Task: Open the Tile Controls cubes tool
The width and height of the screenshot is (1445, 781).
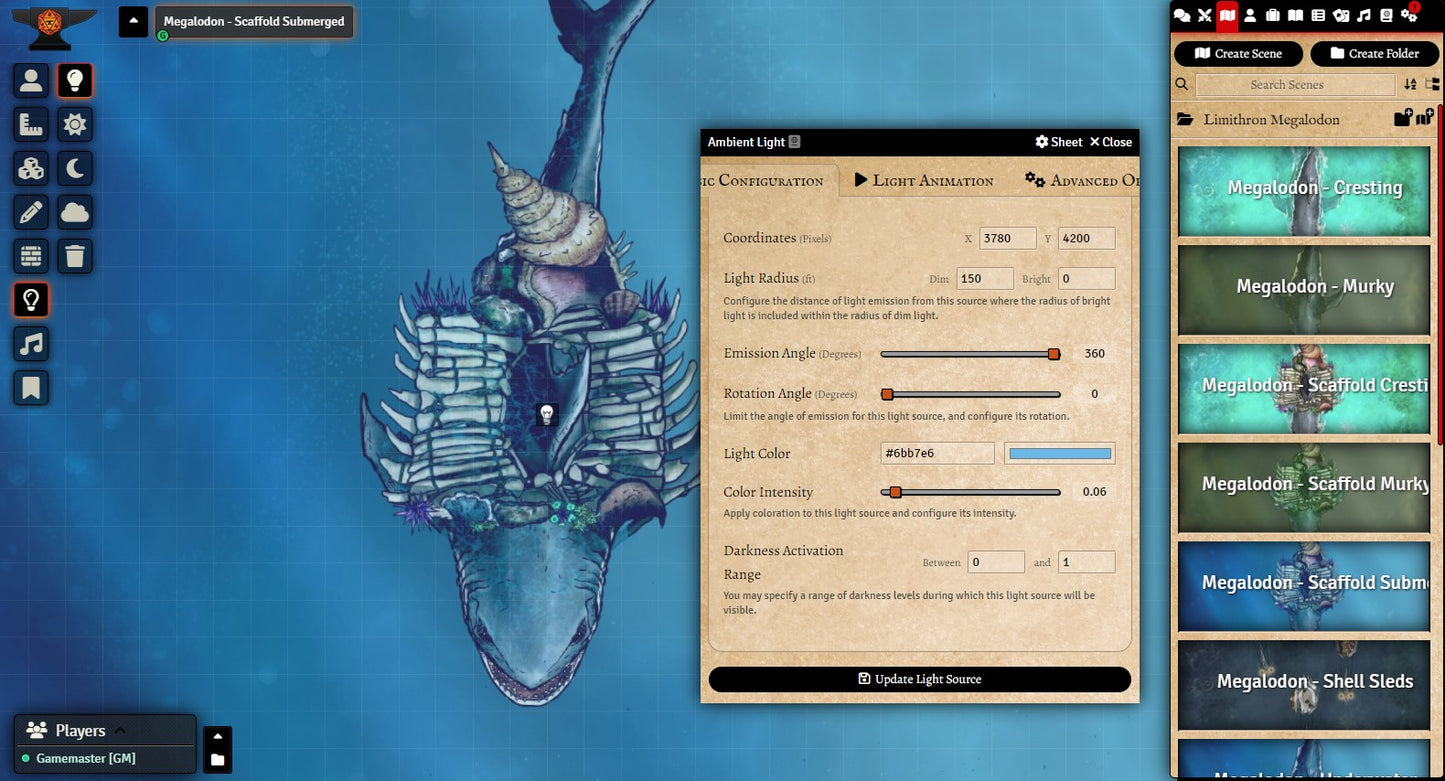Action: 31,168
